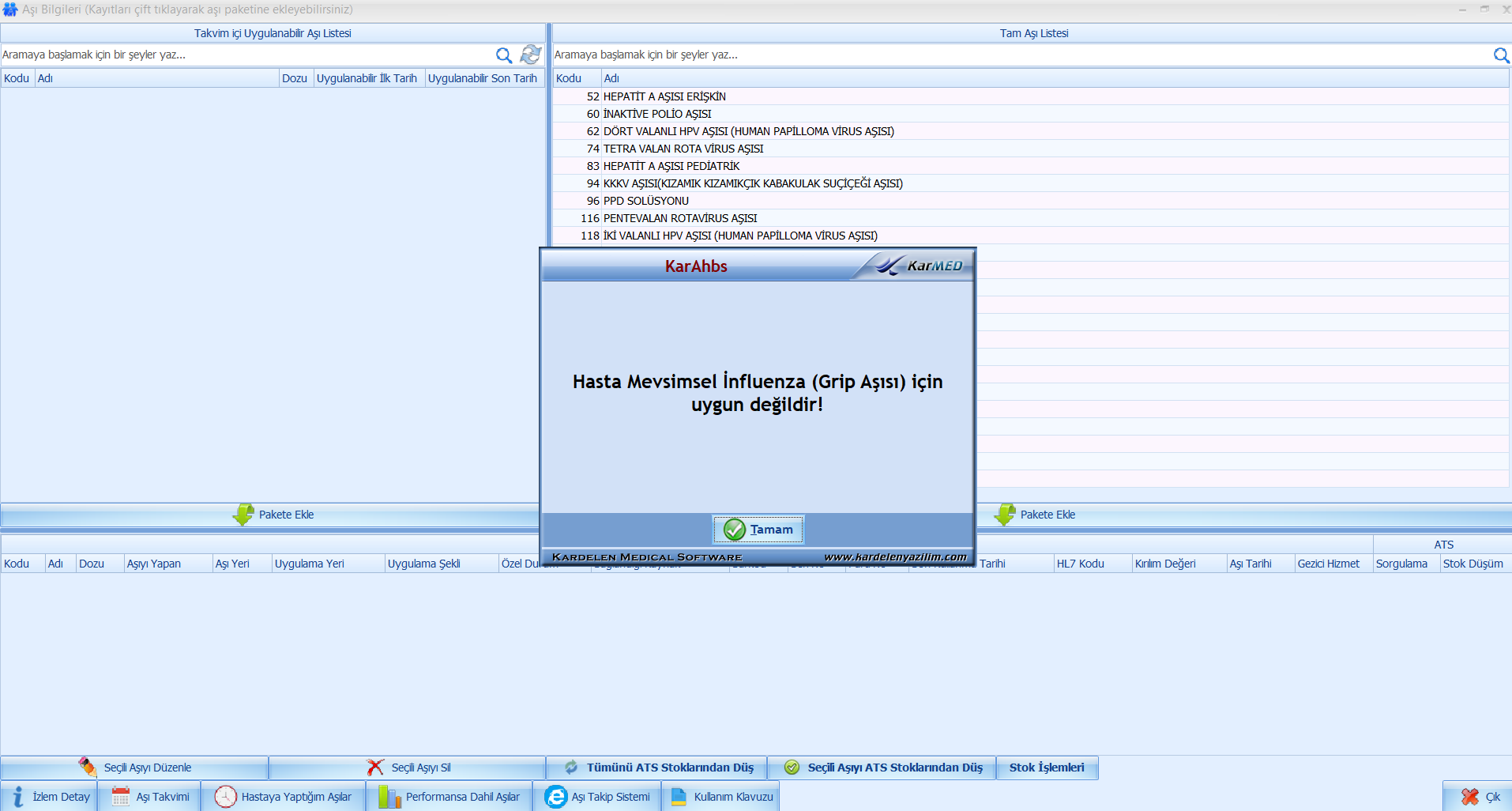
Task: Click left Pakete Ekle button
Action: click(273, 515)
